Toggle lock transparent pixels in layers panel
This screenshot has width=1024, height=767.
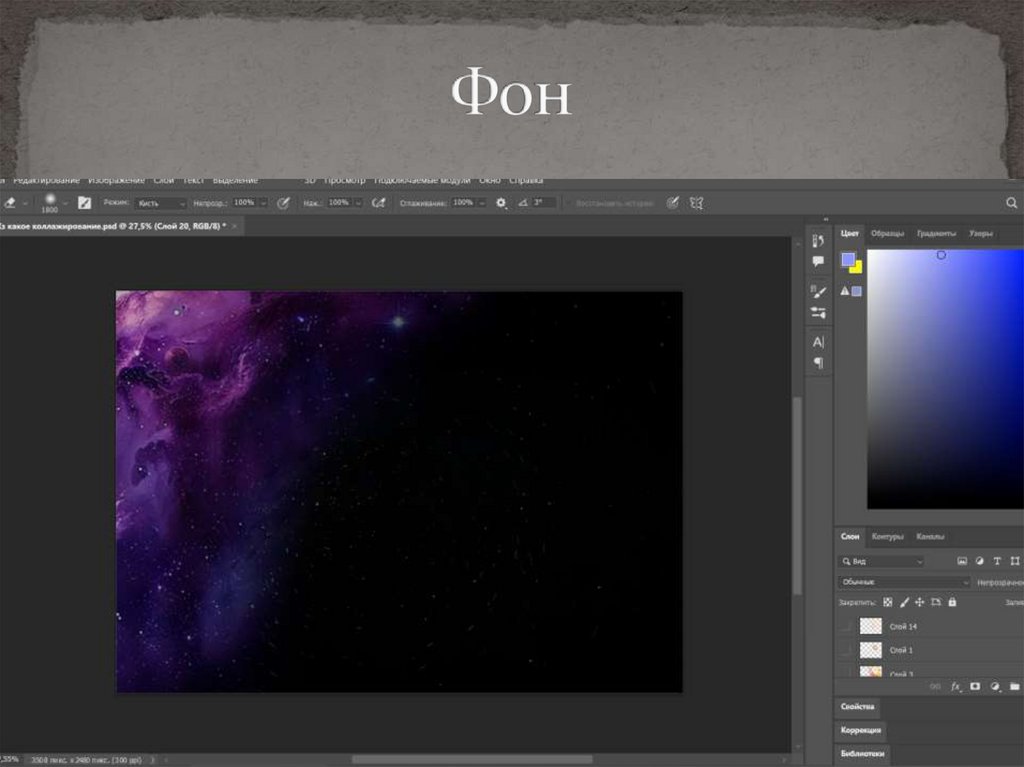point(887,603)
